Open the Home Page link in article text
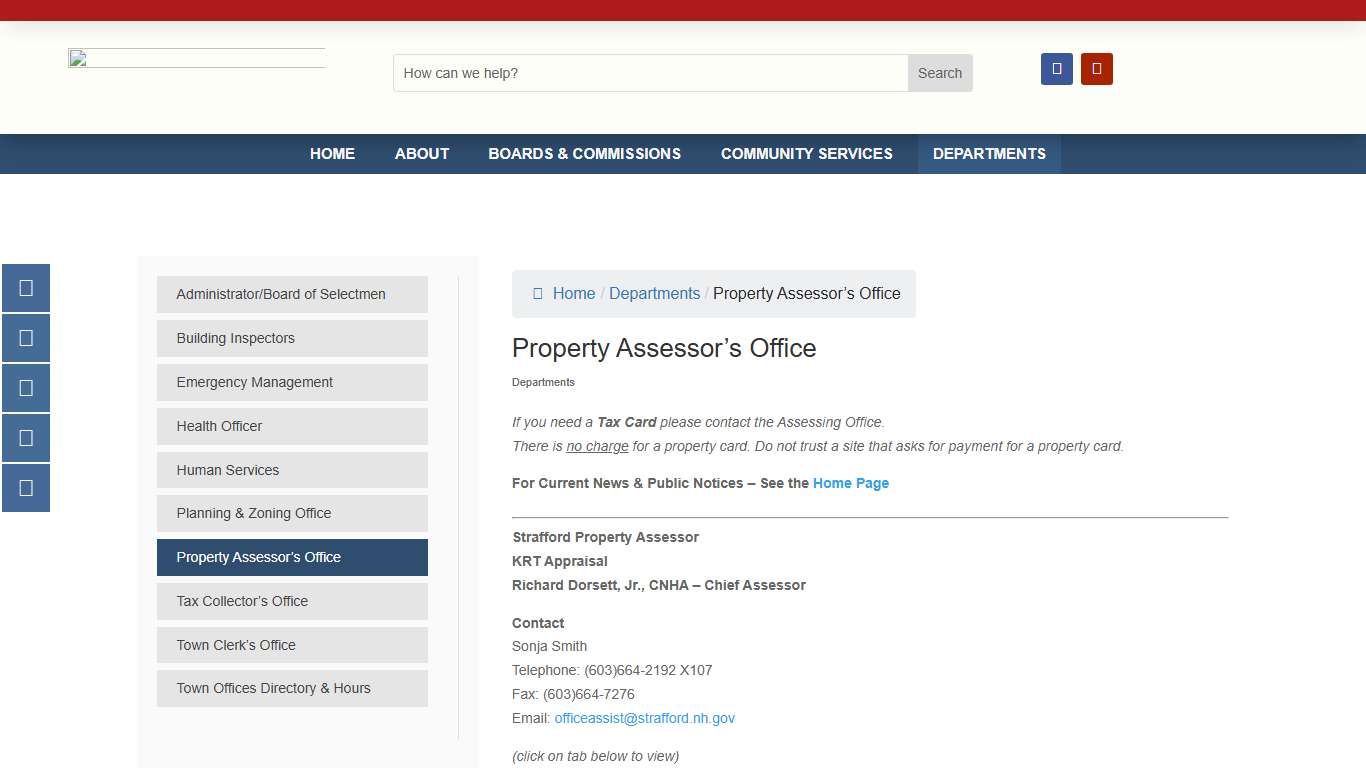The image size is (1366, 768). [851, 483]
